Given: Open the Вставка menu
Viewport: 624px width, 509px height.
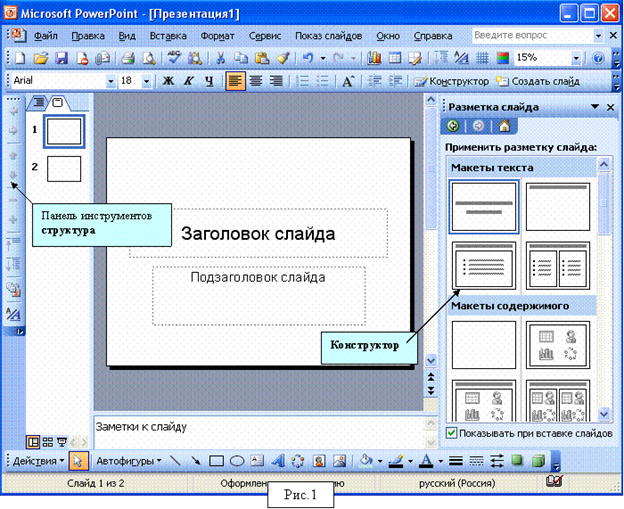Looking at the screenshot, I should (168, 36).
